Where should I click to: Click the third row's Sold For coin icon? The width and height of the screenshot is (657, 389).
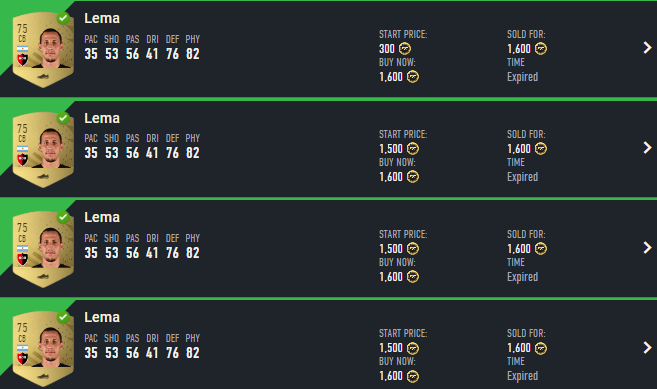(x=541, y=249)
